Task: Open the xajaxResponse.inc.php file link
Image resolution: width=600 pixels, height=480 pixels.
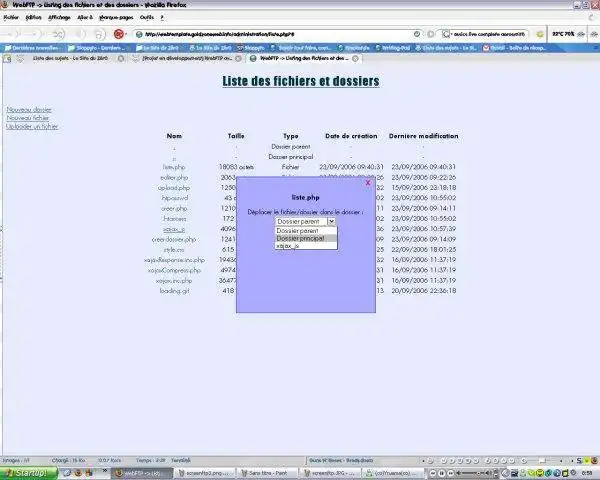Action: click(174, 260)
